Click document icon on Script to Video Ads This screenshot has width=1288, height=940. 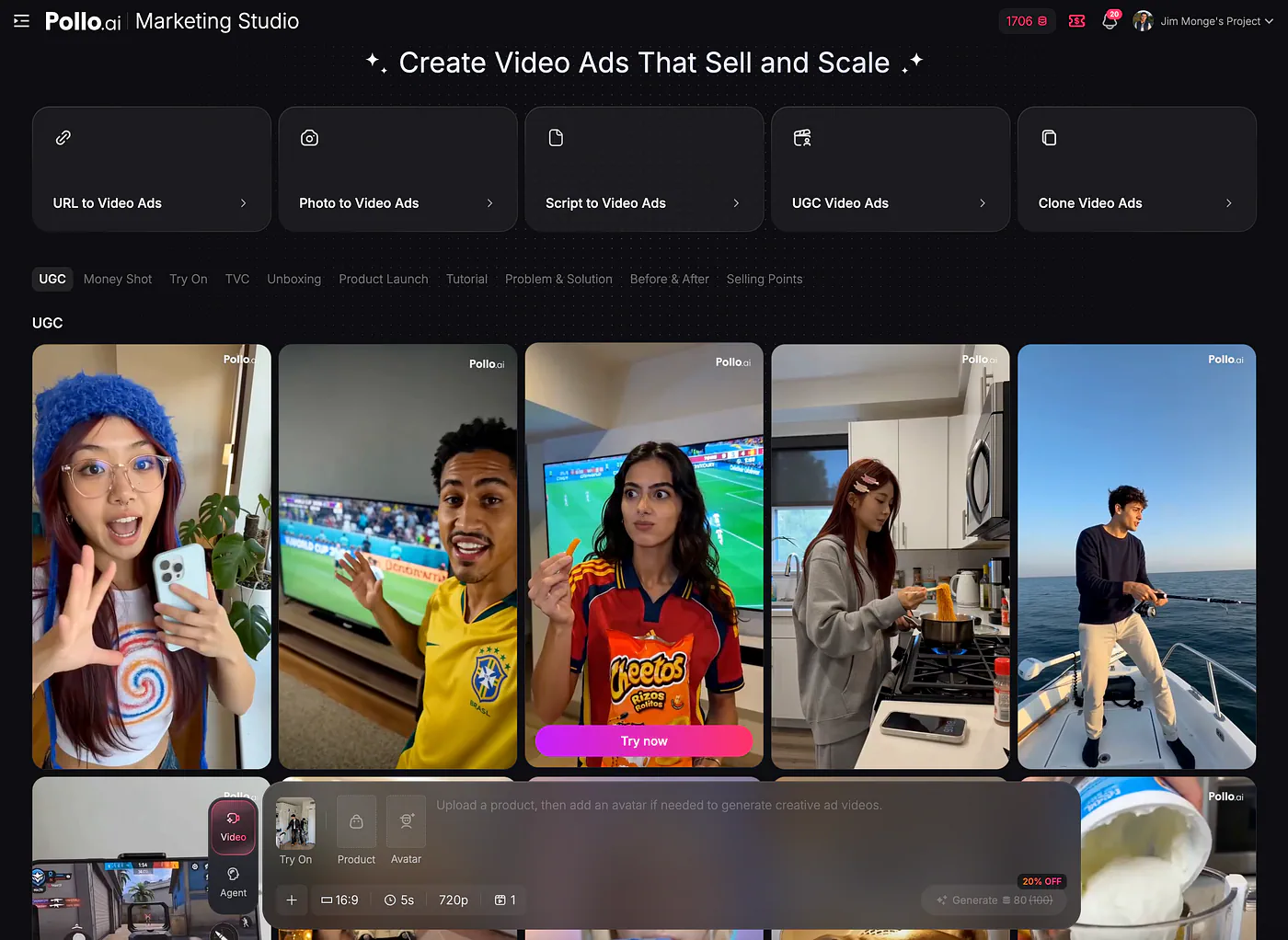point(556,138)
